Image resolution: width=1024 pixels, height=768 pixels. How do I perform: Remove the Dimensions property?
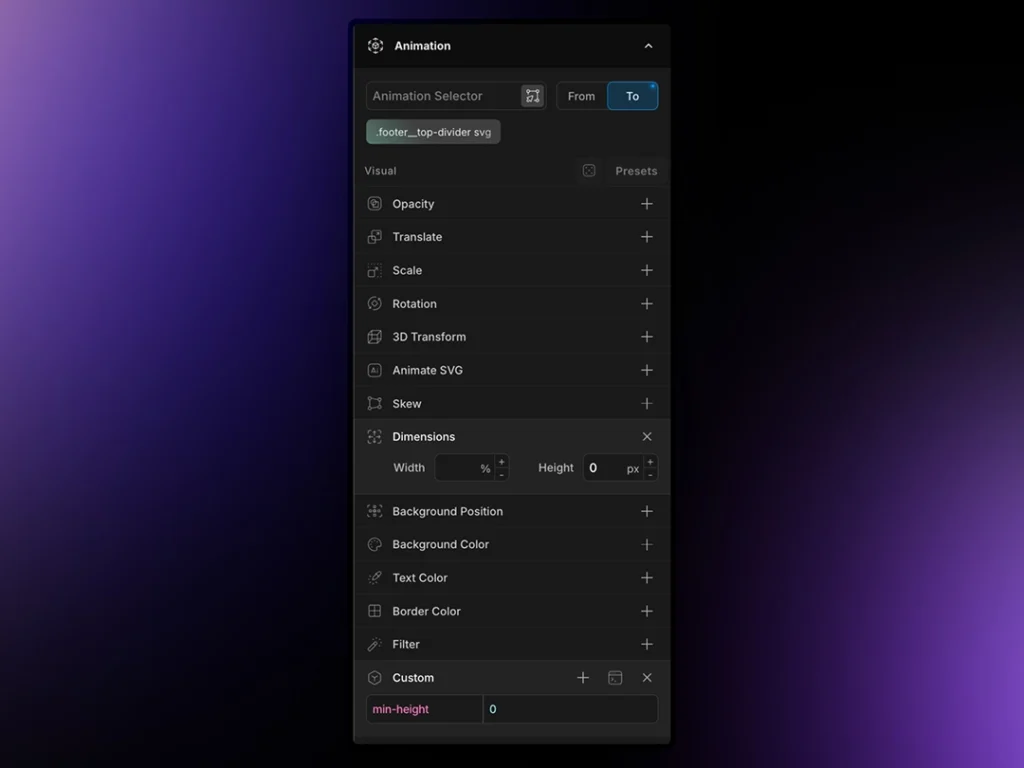(647, 437)
